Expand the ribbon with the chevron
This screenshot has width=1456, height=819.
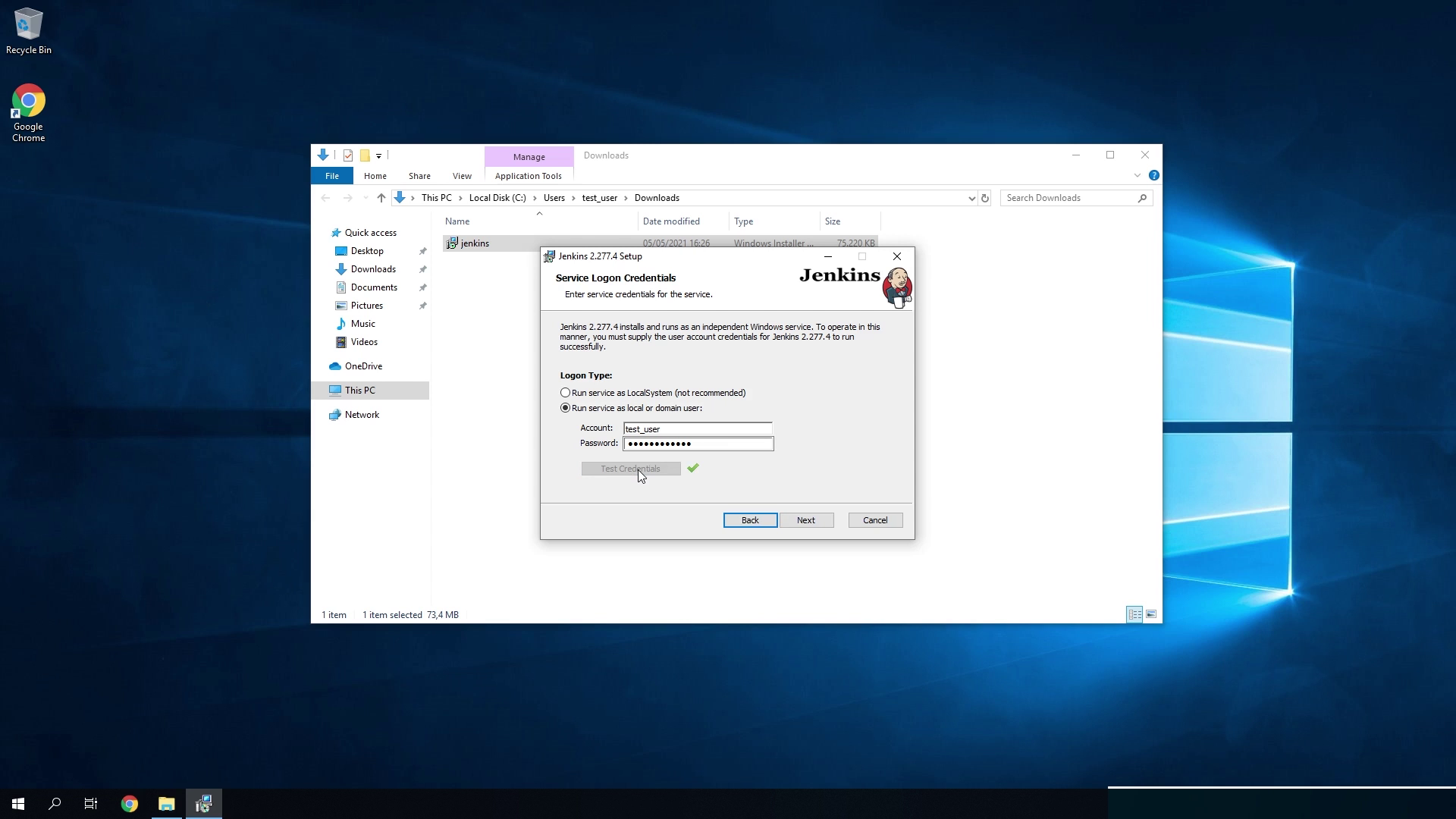pyautogui.click(x=1137, y=175)
